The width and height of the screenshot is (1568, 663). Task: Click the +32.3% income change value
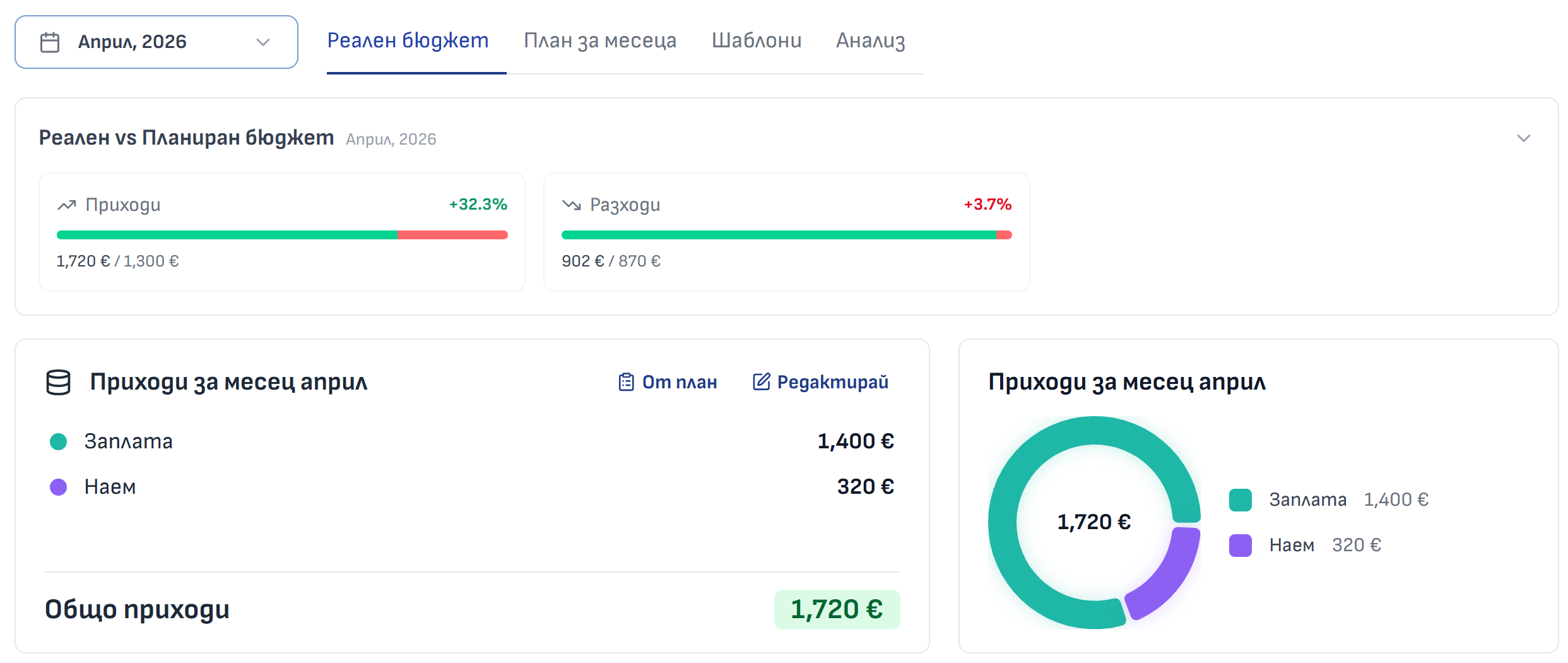pos(478,204)
